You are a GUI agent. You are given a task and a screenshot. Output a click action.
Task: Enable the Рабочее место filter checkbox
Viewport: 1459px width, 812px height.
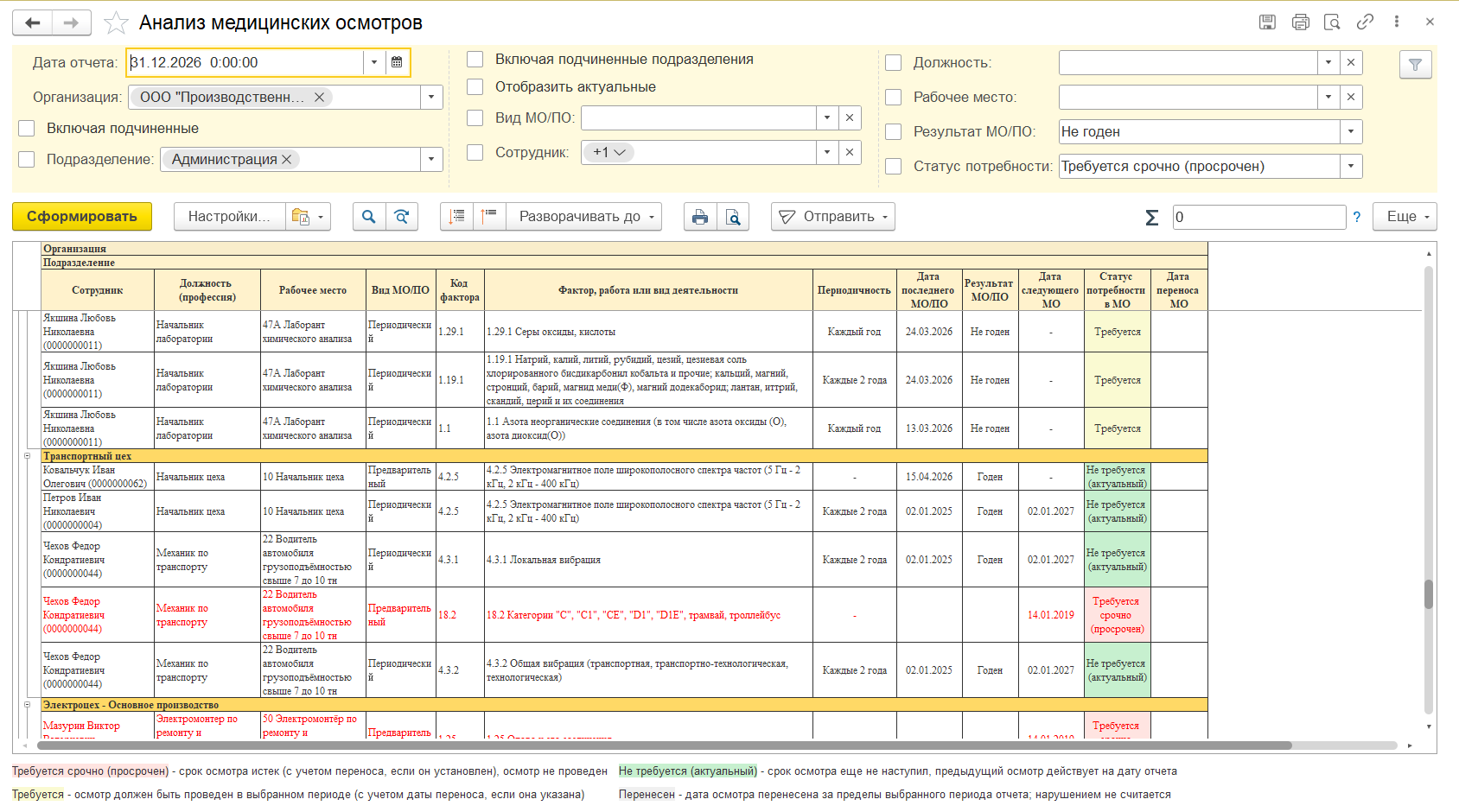(894, 98)
